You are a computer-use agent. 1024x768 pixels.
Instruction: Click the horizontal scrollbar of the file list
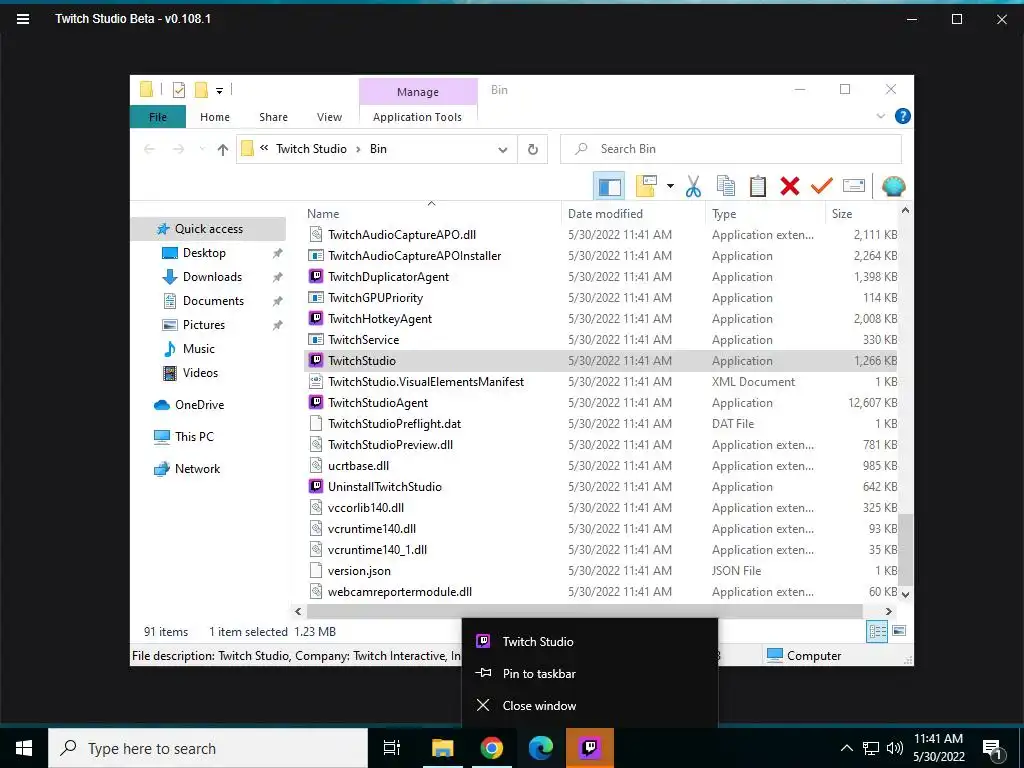584,612
